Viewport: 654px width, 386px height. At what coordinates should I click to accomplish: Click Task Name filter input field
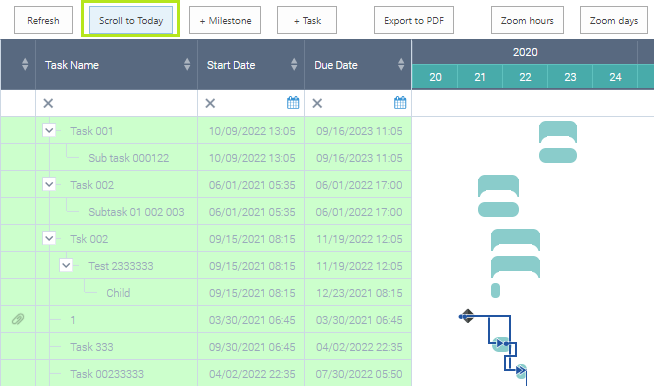(x=117, y=103)
